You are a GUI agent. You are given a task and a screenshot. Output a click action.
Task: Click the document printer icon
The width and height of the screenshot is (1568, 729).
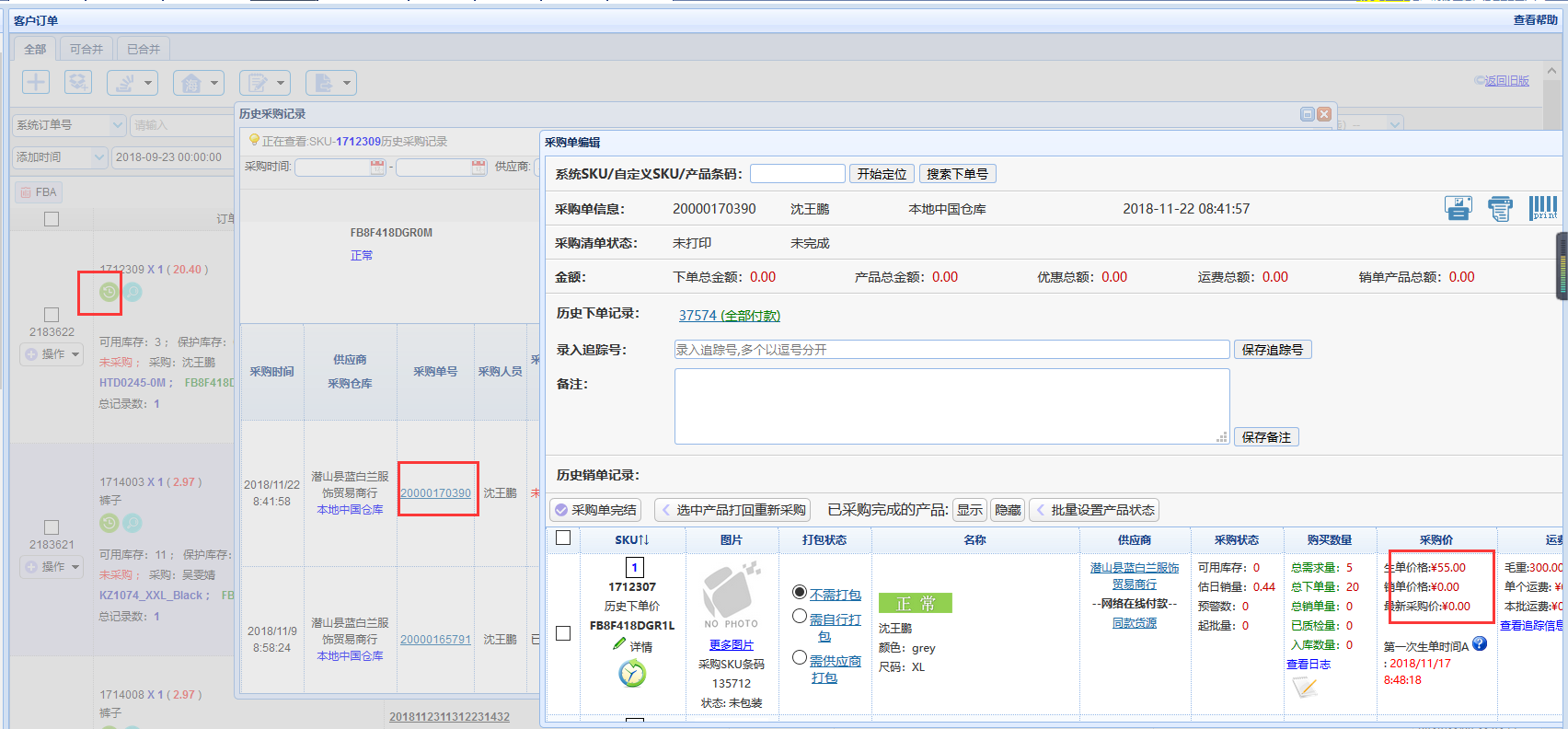pos(1500,209)
